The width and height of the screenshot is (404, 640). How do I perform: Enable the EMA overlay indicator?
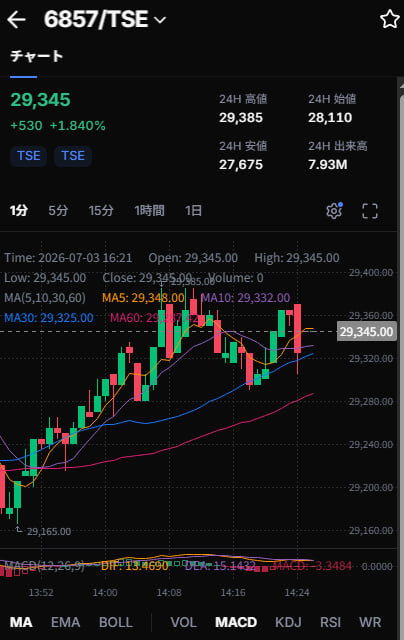tap(65, 622)
